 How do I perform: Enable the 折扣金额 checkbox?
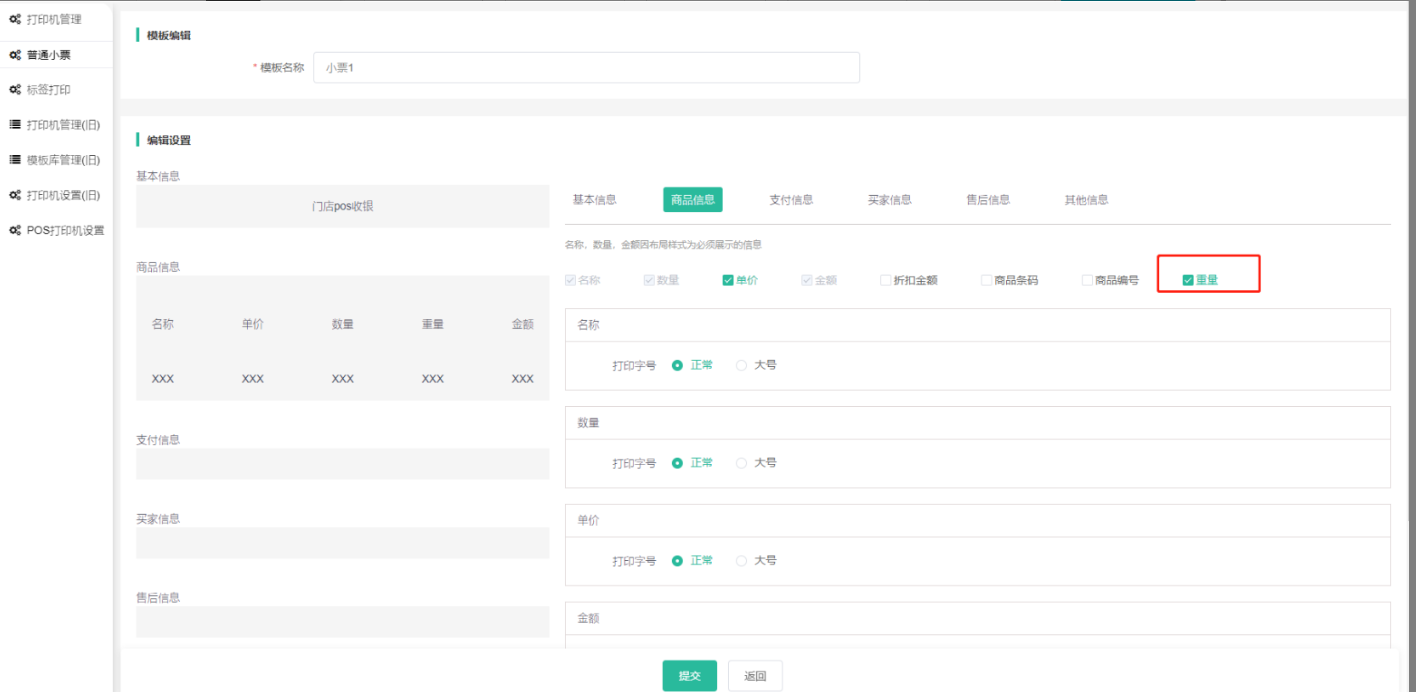(x=885, y=280)
